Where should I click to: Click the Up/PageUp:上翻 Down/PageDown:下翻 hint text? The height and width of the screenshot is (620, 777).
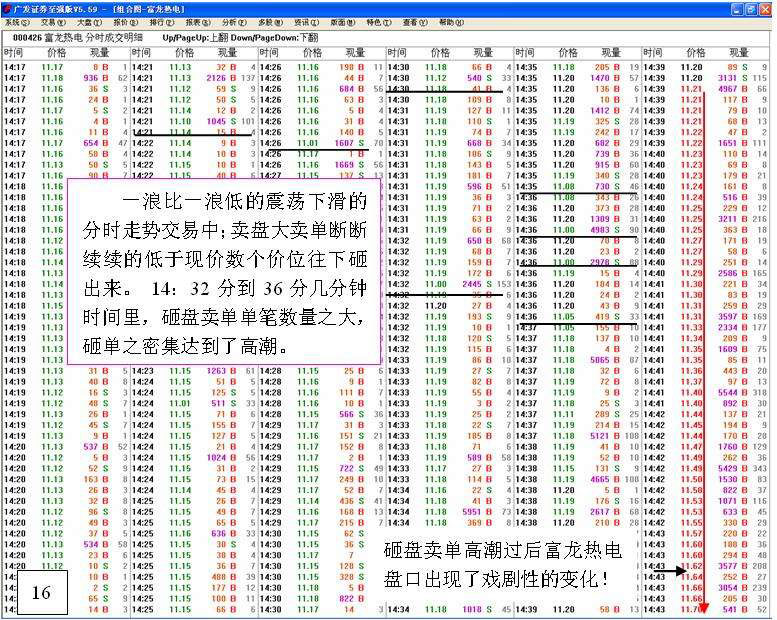[240, 38]
